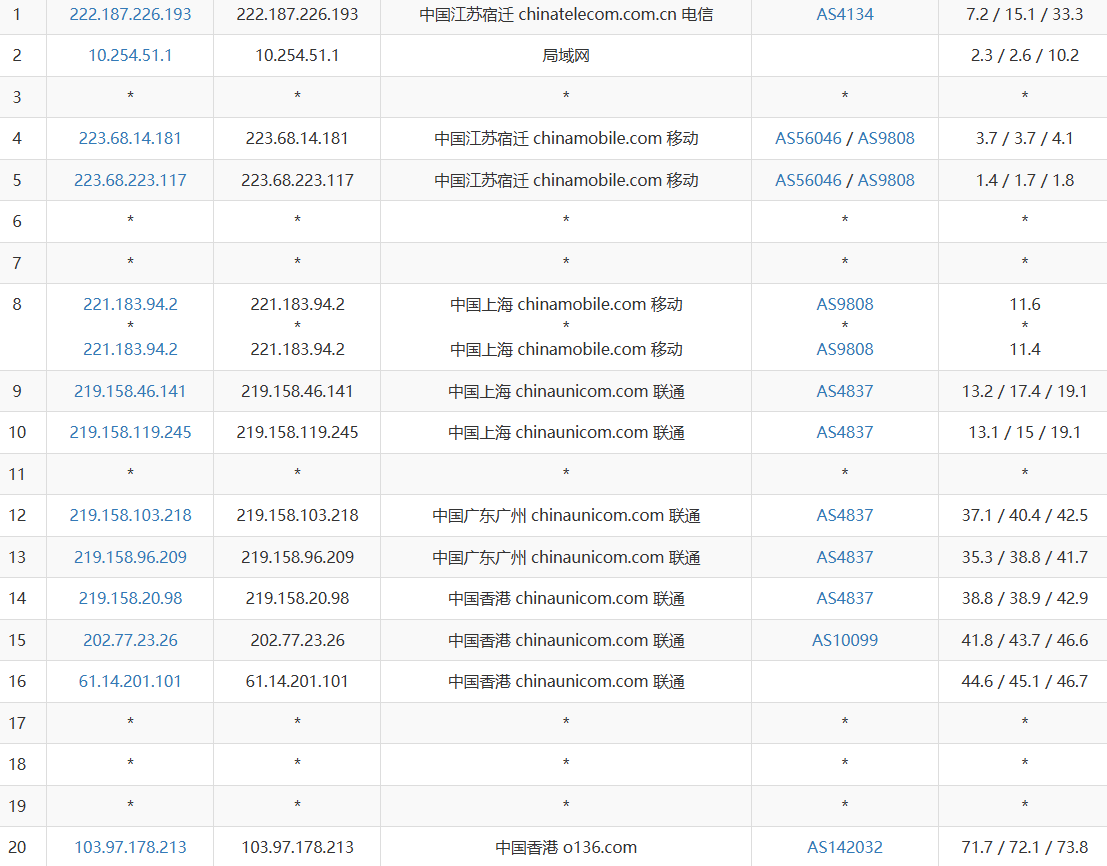Open AS56046 in the 223.68.223.117 row
The width and height of the screenshot is (1107, 866).
pyautogui.click(x=808, y=180)
